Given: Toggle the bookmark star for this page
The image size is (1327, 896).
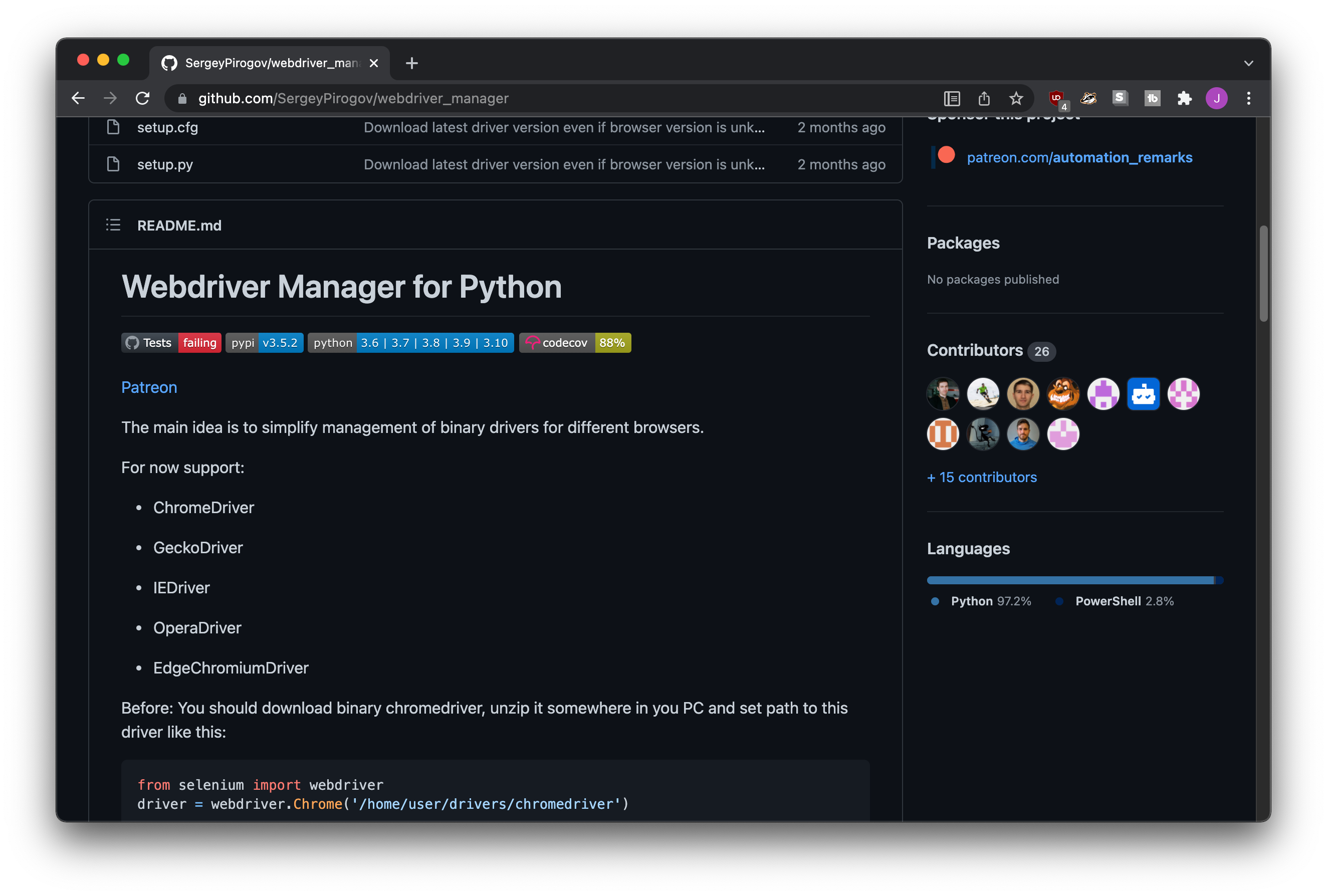Looking at the screenshot, I should (x=1016, y=98).
